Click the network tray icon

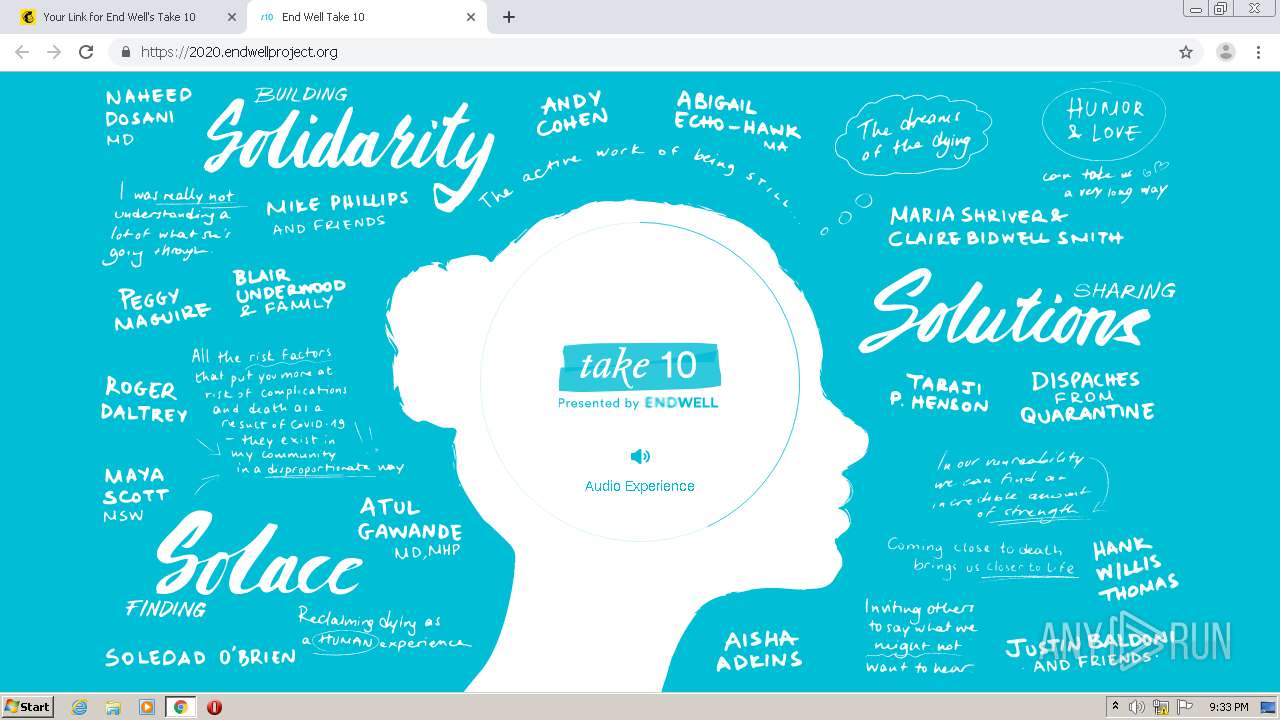tap(1161, 707)
